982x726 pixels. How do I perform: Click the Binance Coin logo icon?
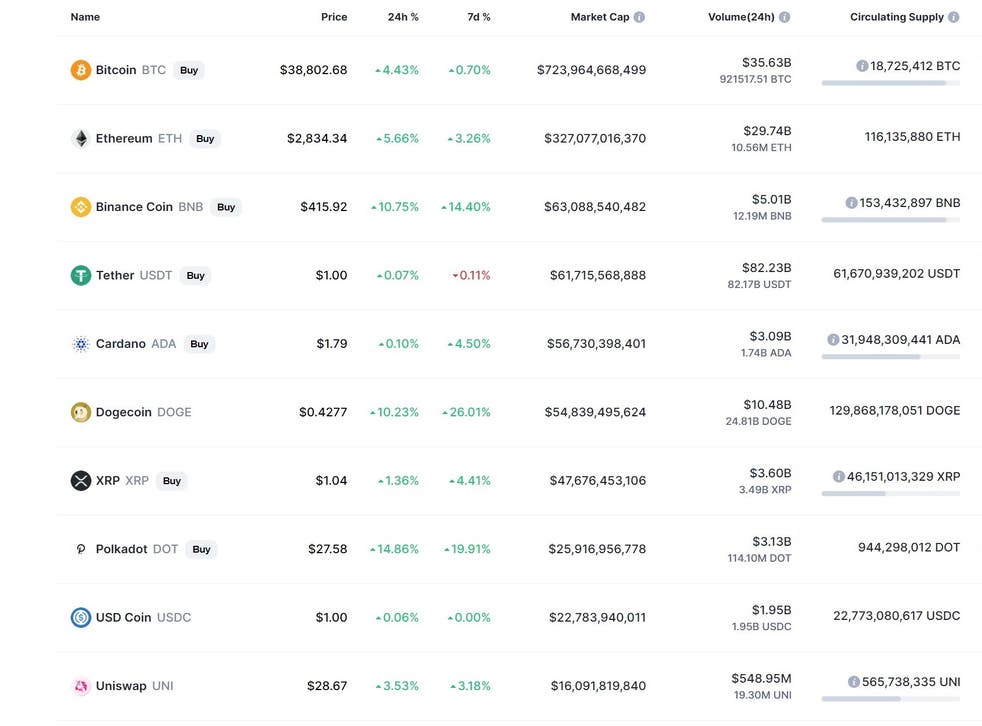(x=80, y=207)
